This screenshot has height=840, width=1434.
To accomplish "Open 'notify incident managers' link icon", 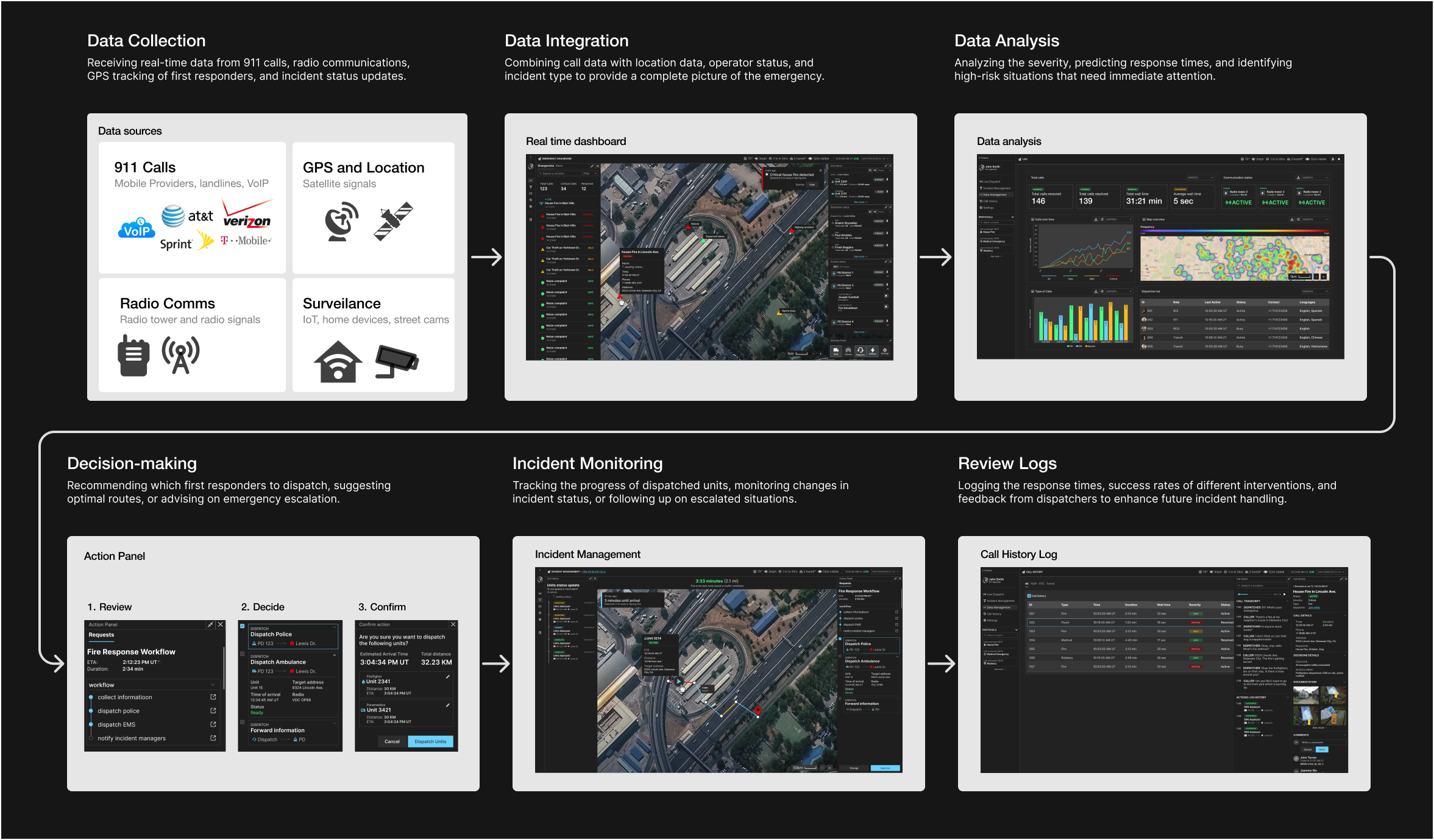I will pos(213,738).
